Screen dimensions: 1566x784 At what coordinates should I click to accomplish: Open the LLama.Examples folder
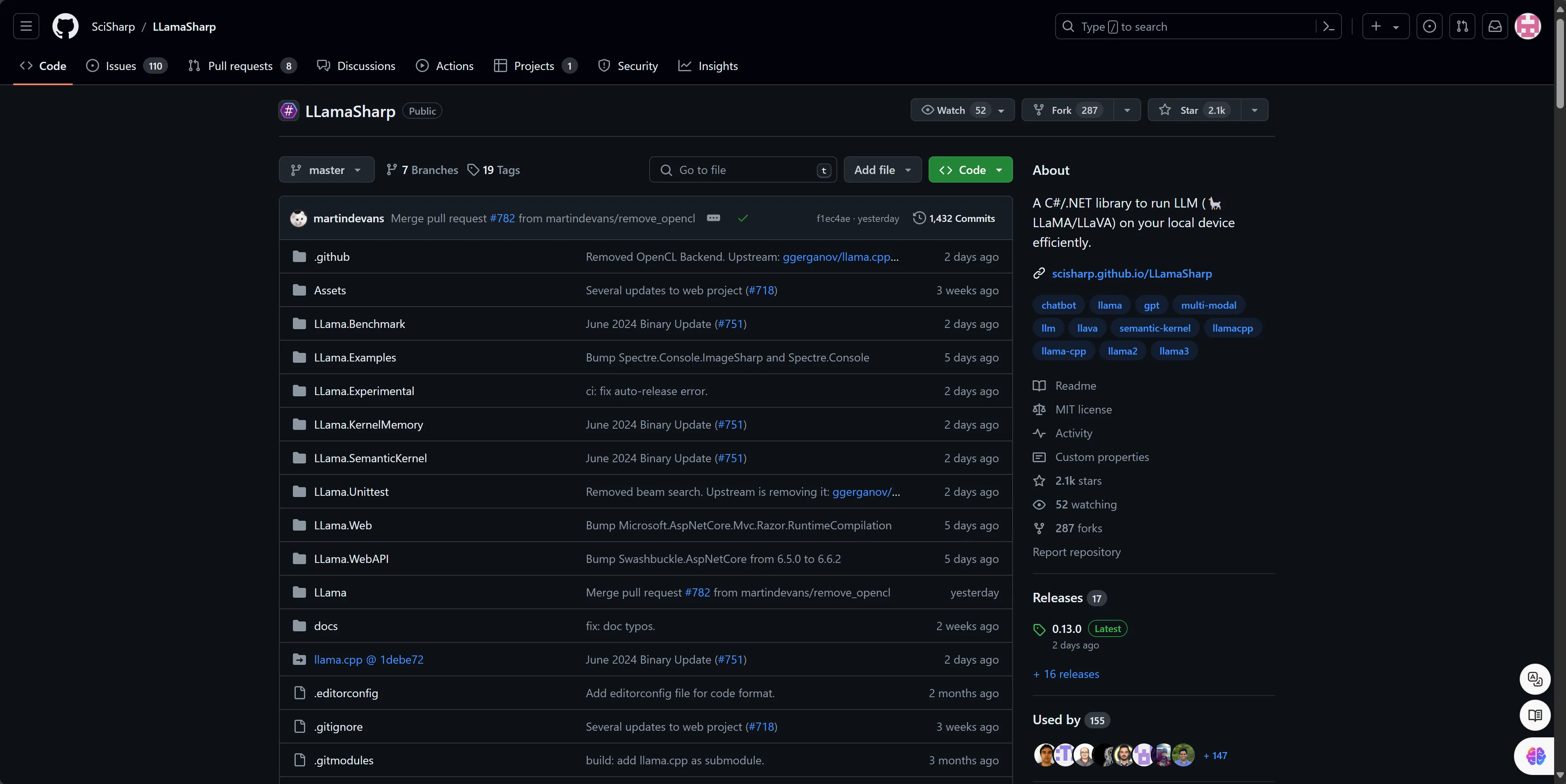pyautogui.click(x=355, y=357)
